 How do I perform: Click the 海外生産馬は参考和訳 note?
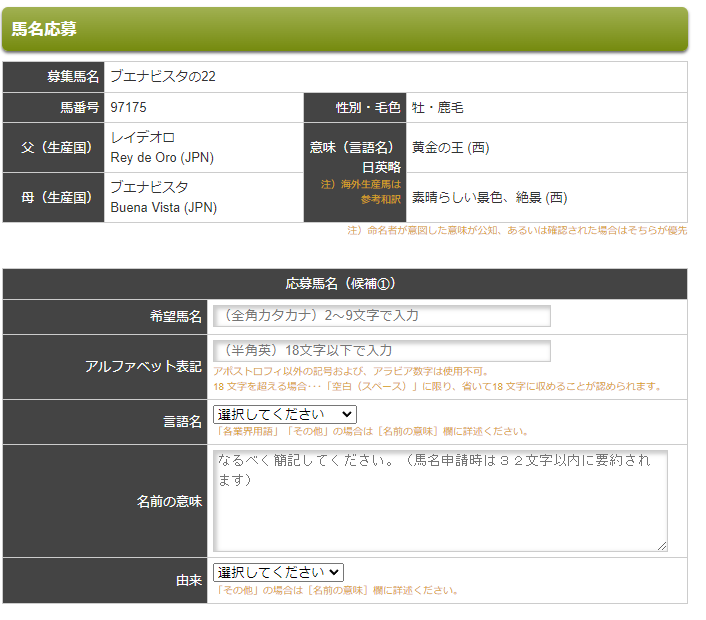(x=362, y=191)
